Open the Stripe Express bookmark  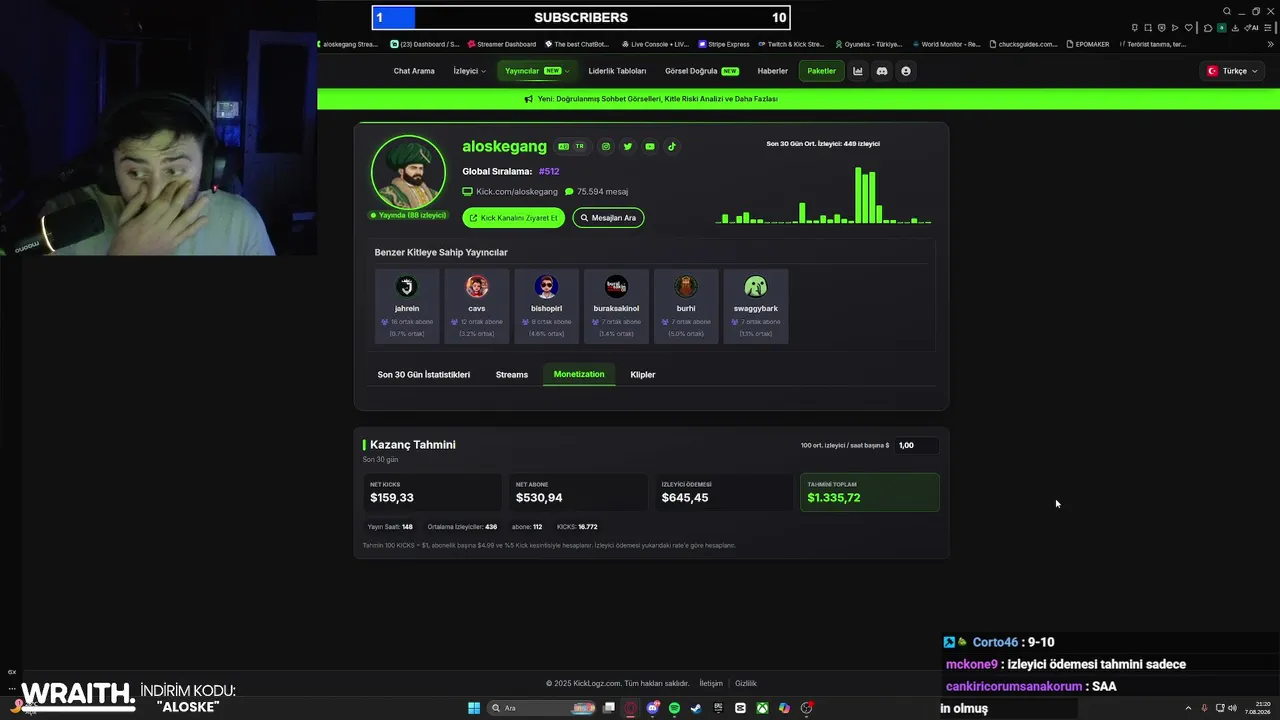pos(724,44)
